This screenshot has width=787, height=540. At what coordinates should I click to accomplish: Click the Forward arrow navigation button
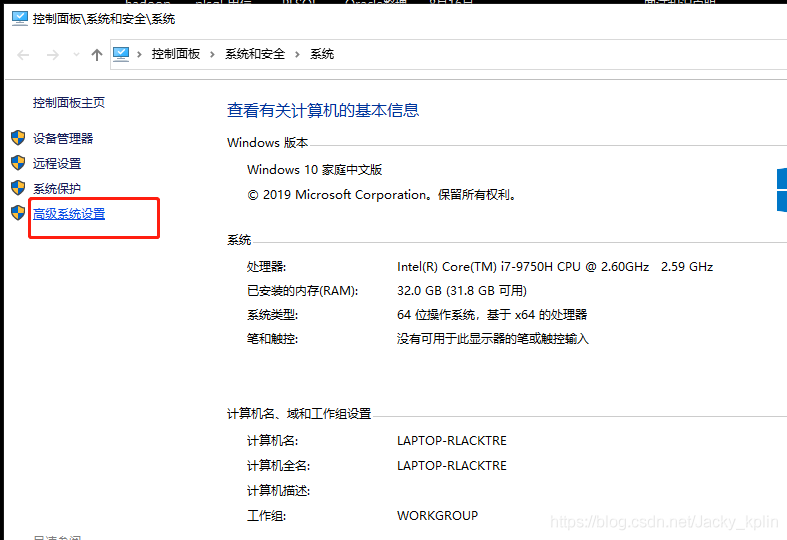click(x=52, y=55)
